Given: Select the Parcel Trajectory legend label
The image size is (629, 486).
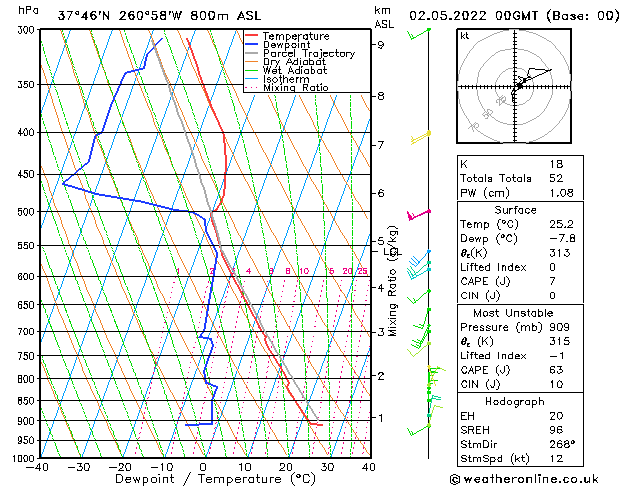Looking at the screenshot, I should [x=309, y=53].
